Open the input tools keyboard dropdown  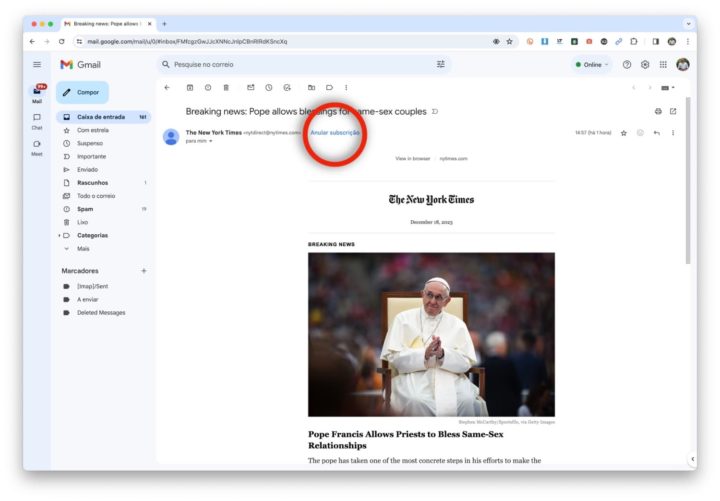(x=668, y=88)
